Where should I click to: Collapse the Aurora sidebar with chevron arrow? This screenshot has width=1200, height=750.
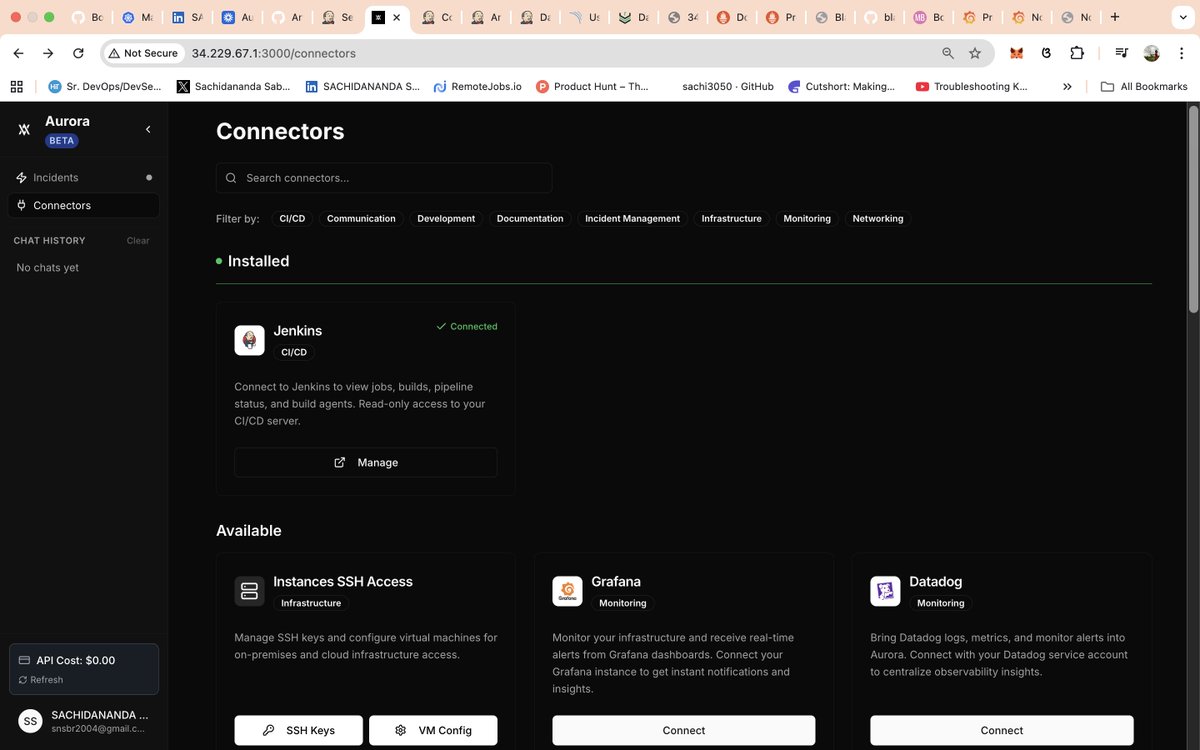pyautogui.click(x=148, y=129)
